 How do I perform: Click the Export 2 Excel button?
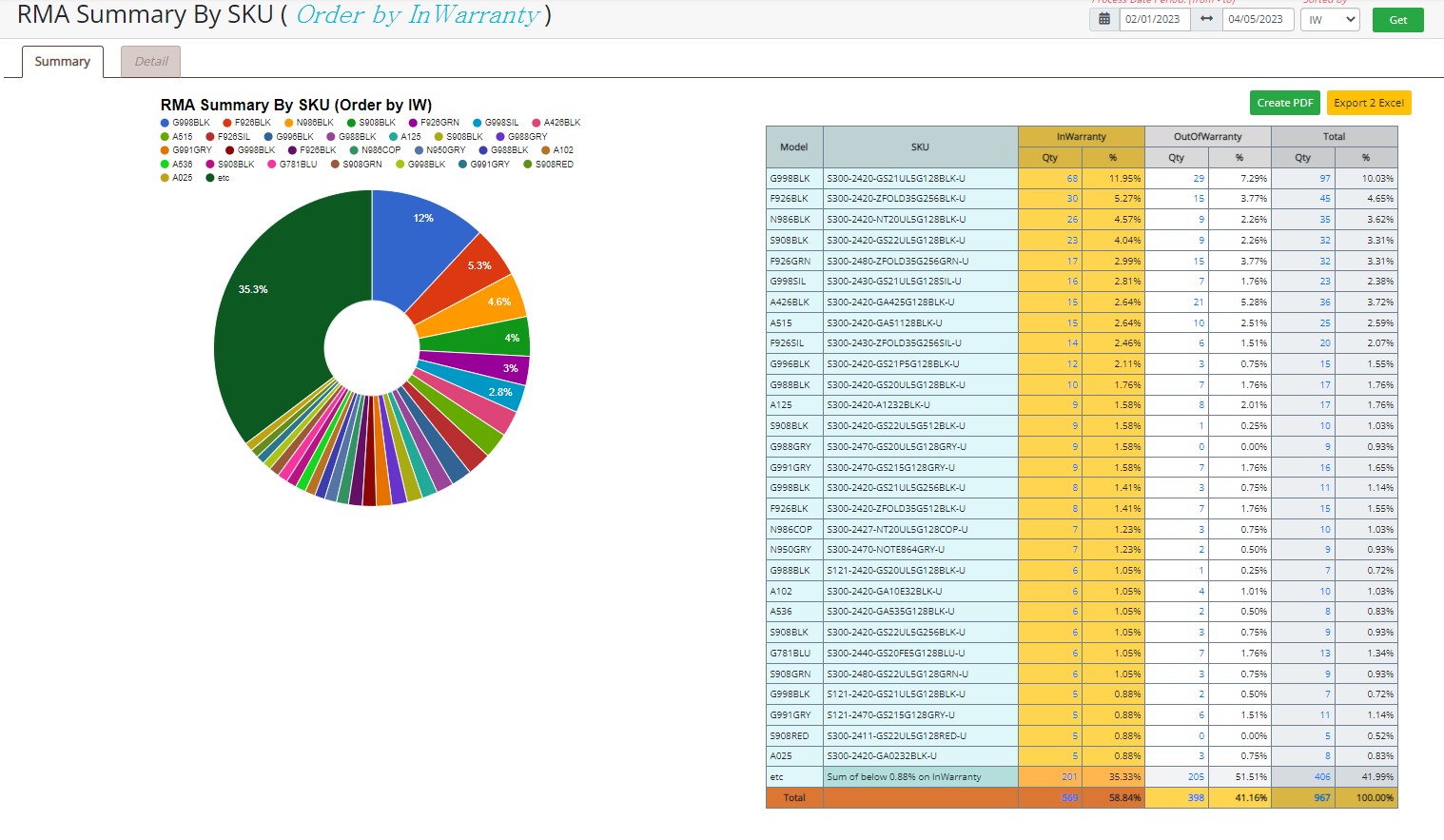1369,103
